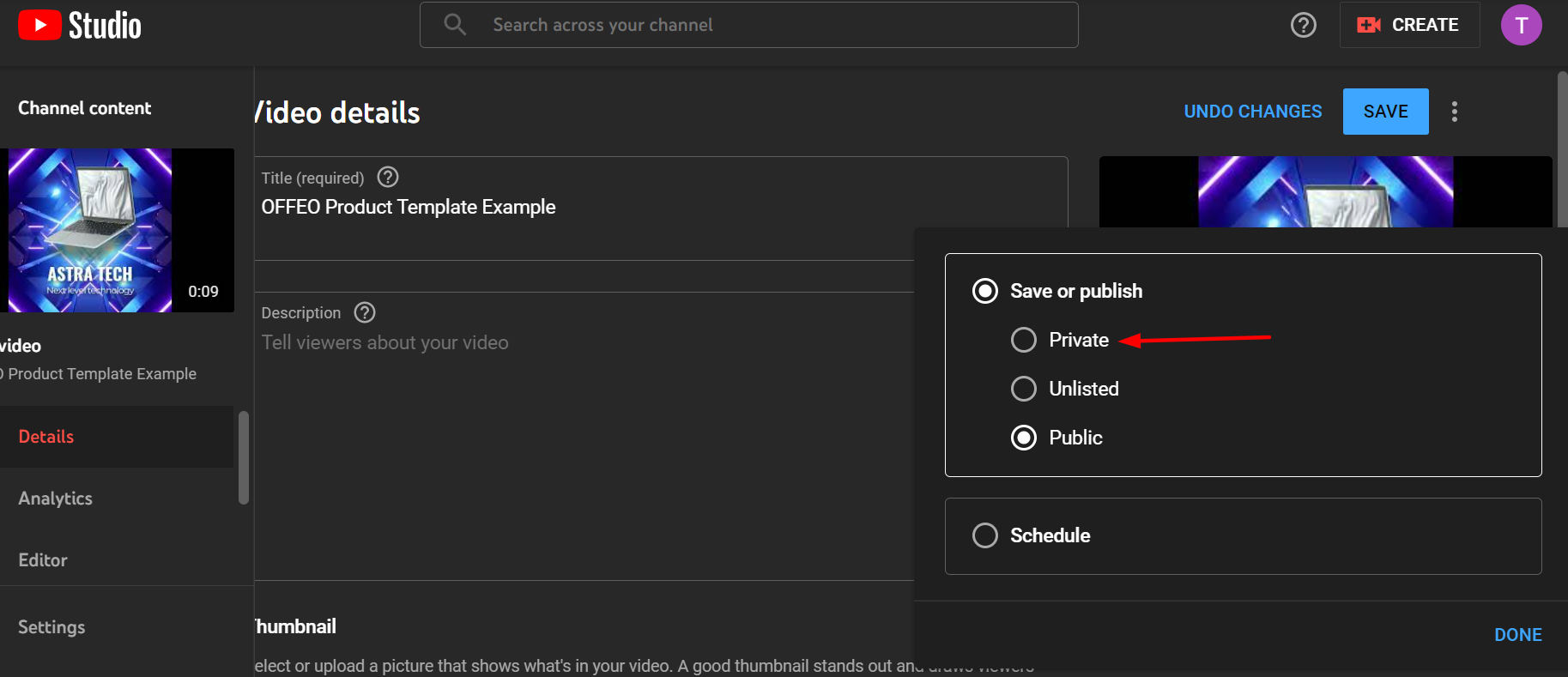Image resolution: width=1568 pixels, height=677 pixels.
Task: Select the Public visibility option
Action: click(x=1024, y=438)
